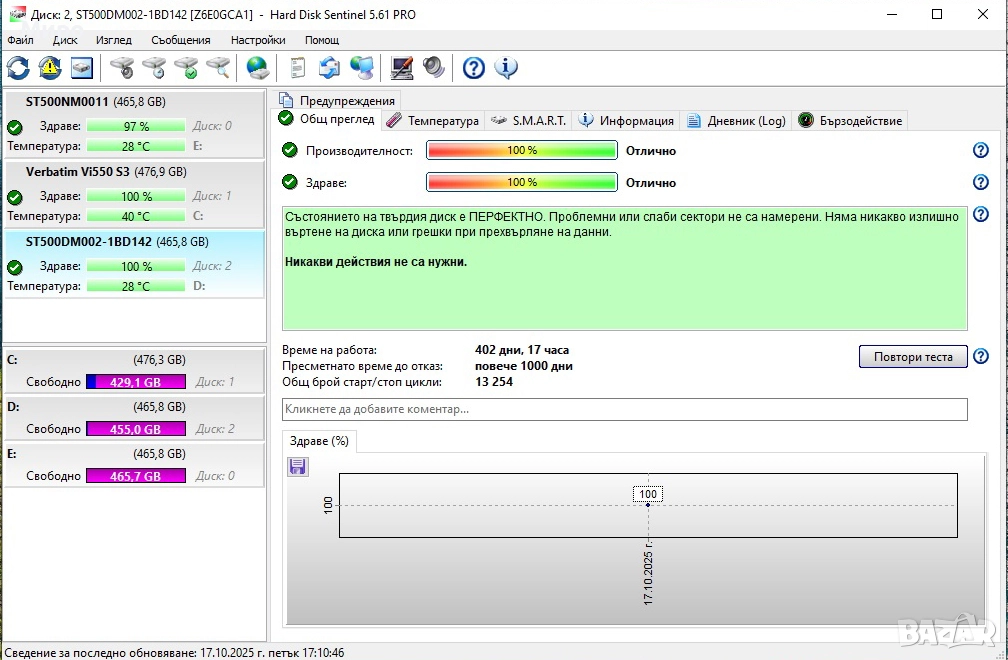Viewport: 1008px width, 660px height.
Task: Switch to the Температура tab
Action: coord(432,120)
